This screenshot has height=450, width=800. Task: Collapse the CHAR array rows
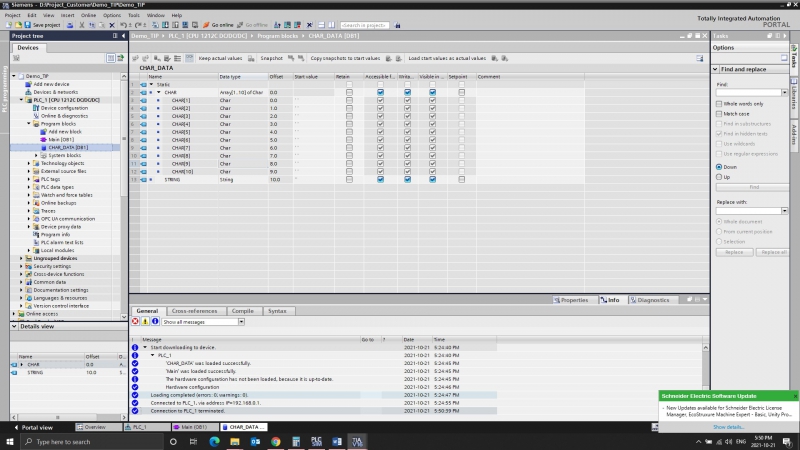[159, 92]
